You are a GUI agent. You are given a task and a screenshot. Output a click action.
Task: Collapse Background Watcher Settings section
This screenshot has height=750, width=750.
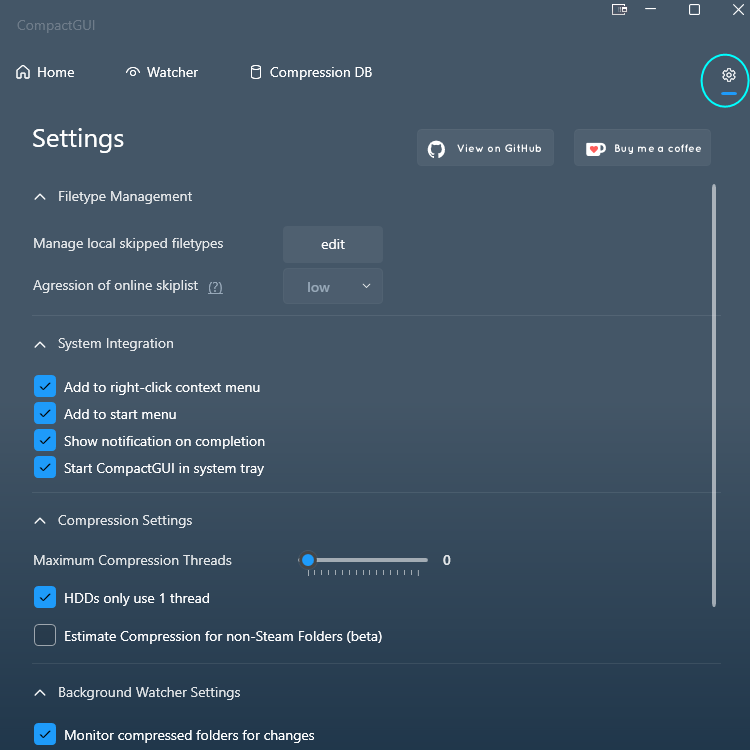[x=40, y=693]
